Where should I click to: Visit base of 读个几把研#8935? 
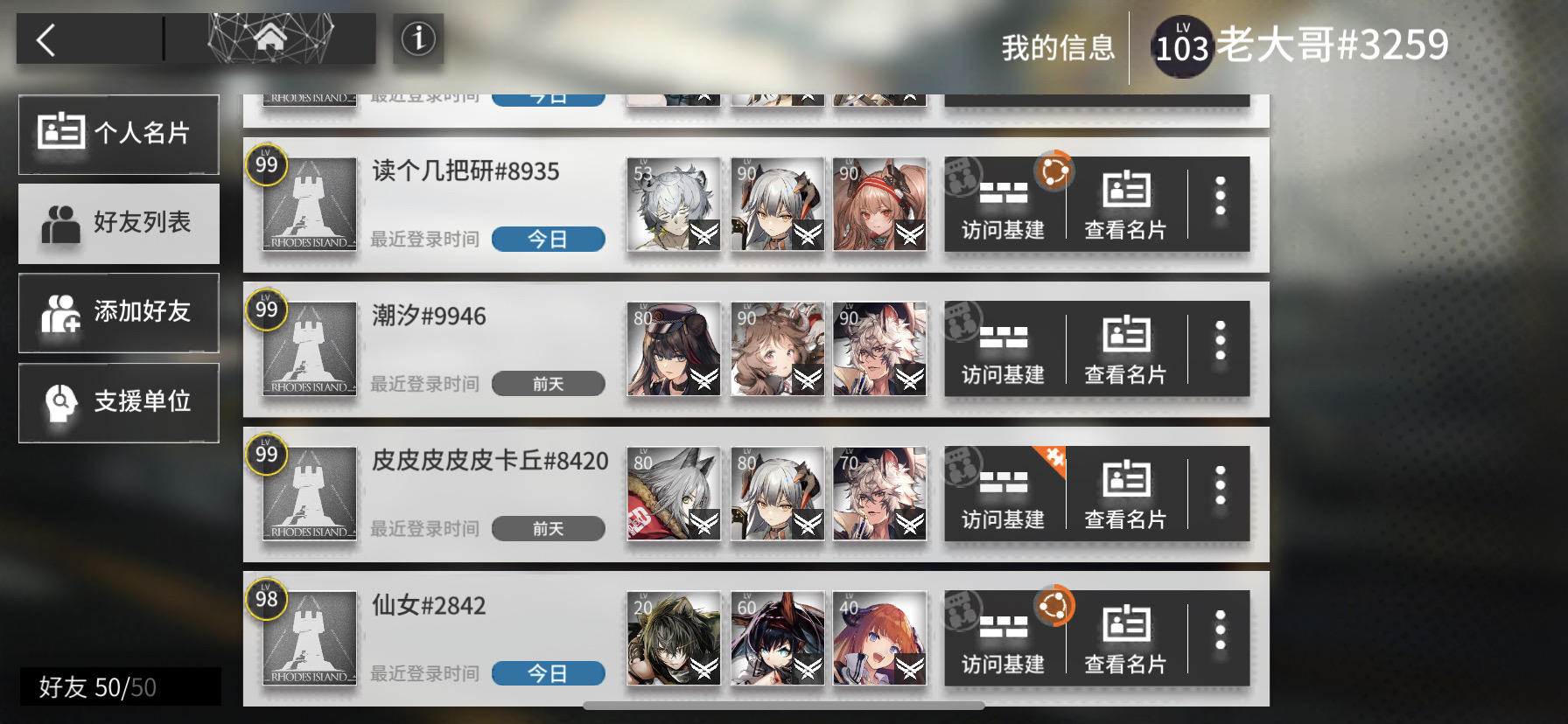click(1004, 204)
